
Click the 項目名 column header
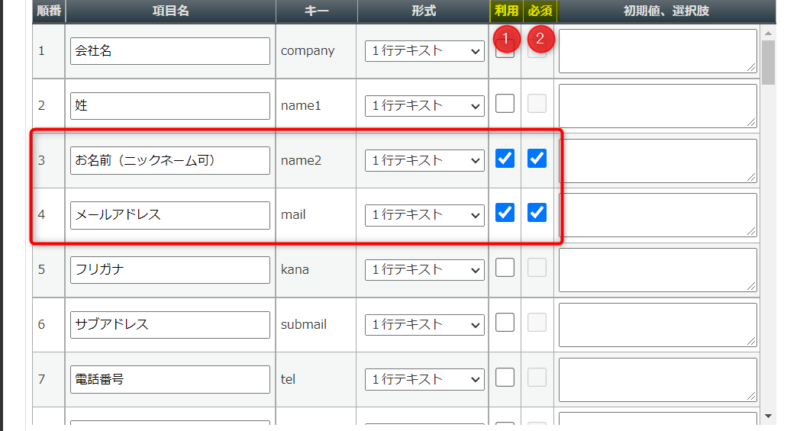[x=170, y=11]
